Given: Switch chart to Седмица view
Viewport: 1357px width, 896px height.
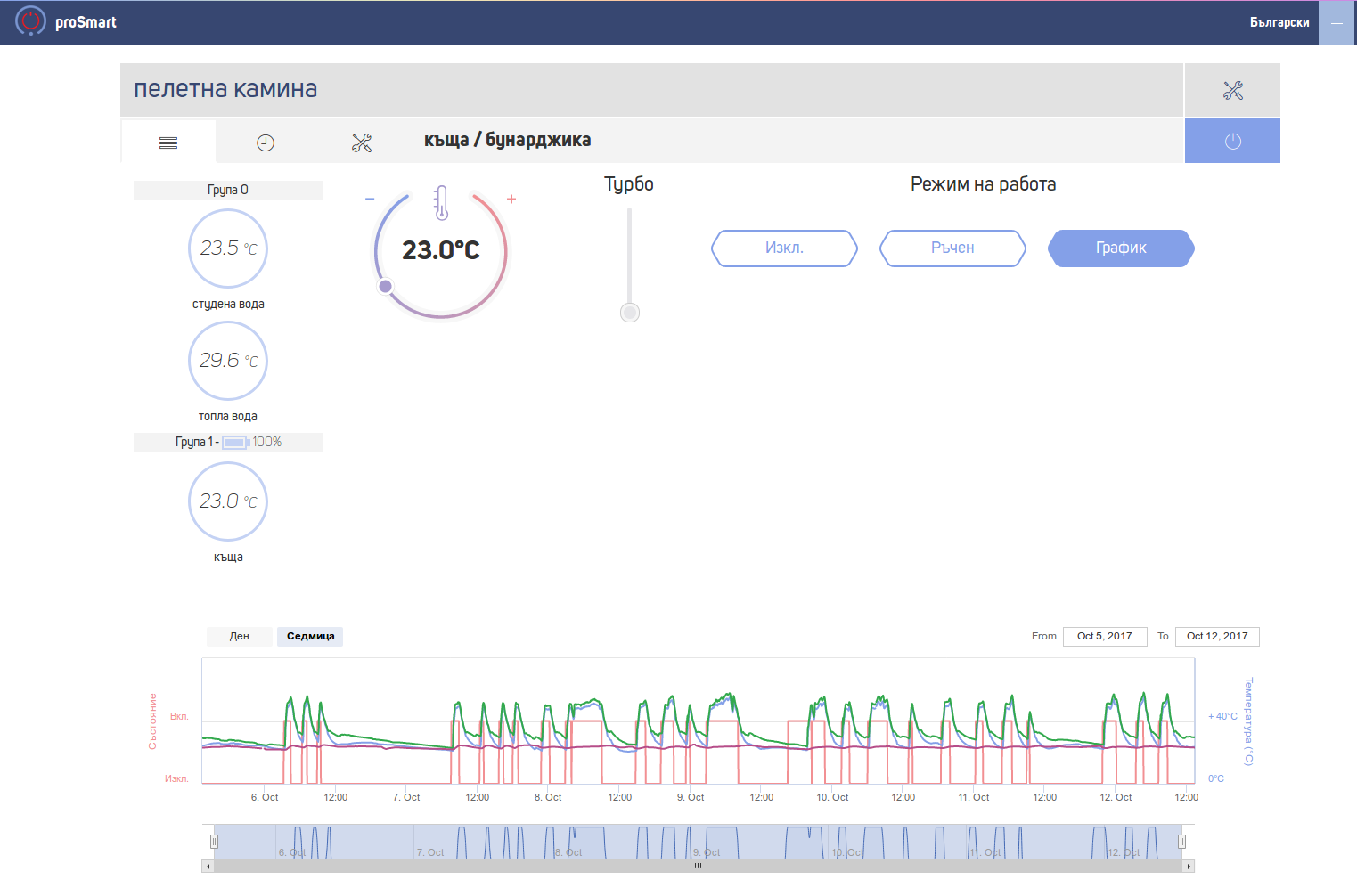Looking at the screenshot, I should [x=310, y=637].
